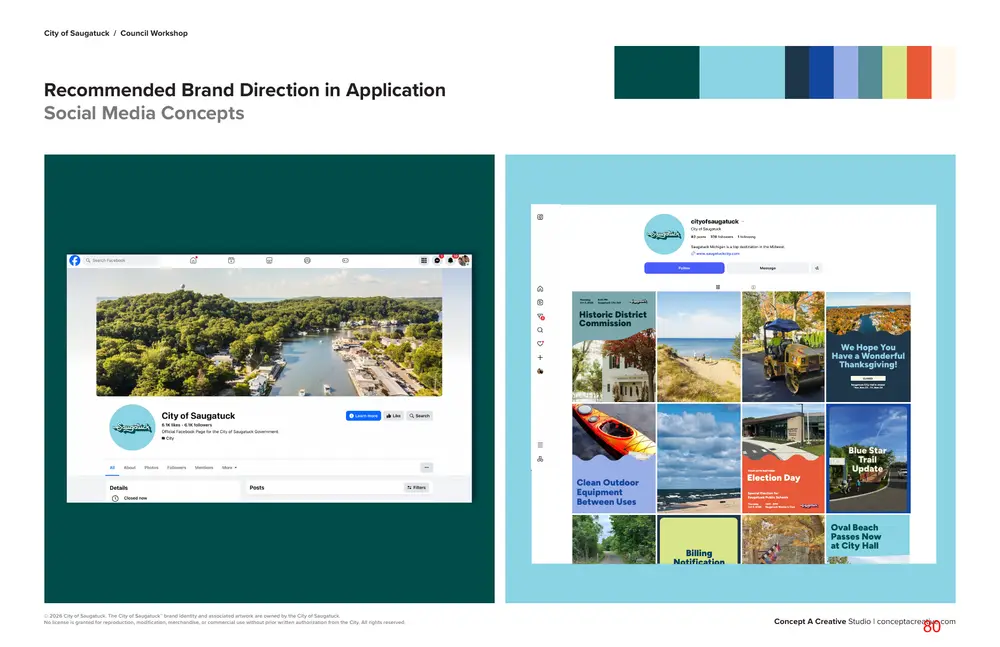Open the Historic District Commission post thumbnail

[x=614, y=346]
